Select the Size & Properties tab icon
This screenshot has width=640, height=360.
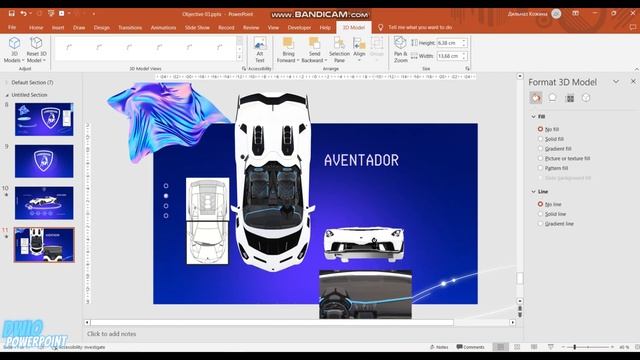click(x=570, y=98)
